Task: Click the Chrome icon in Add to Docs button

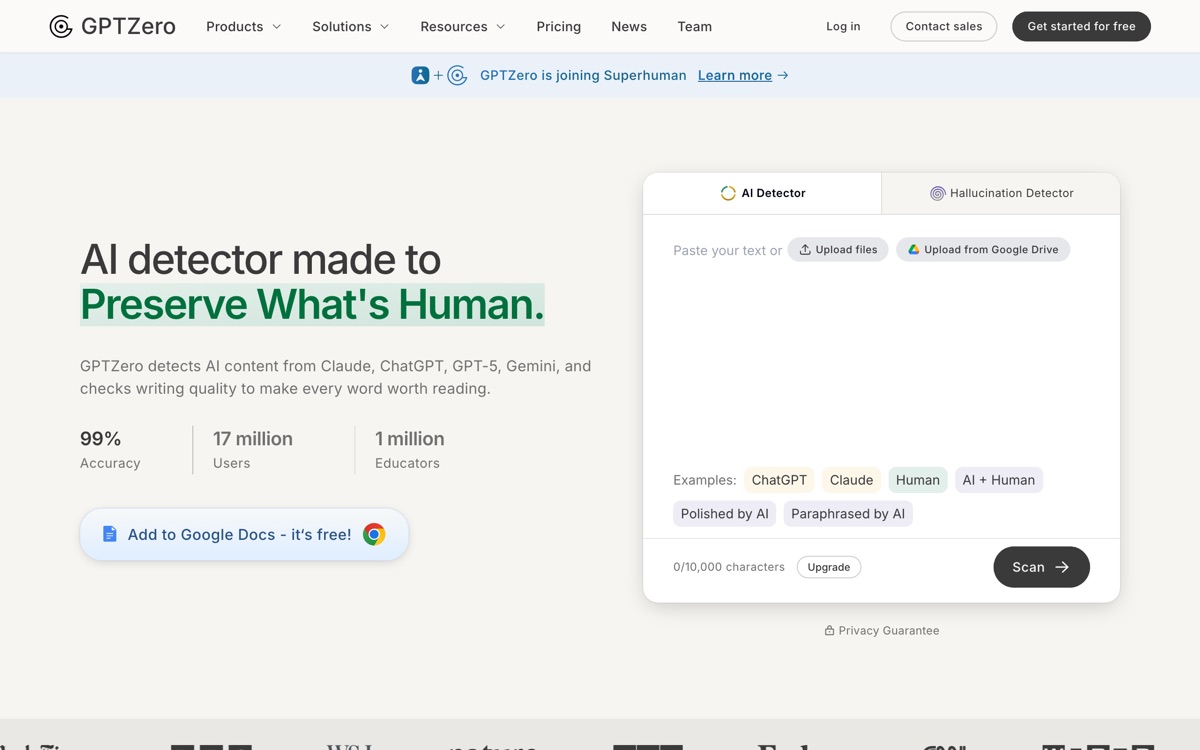Action: [374, 535]
